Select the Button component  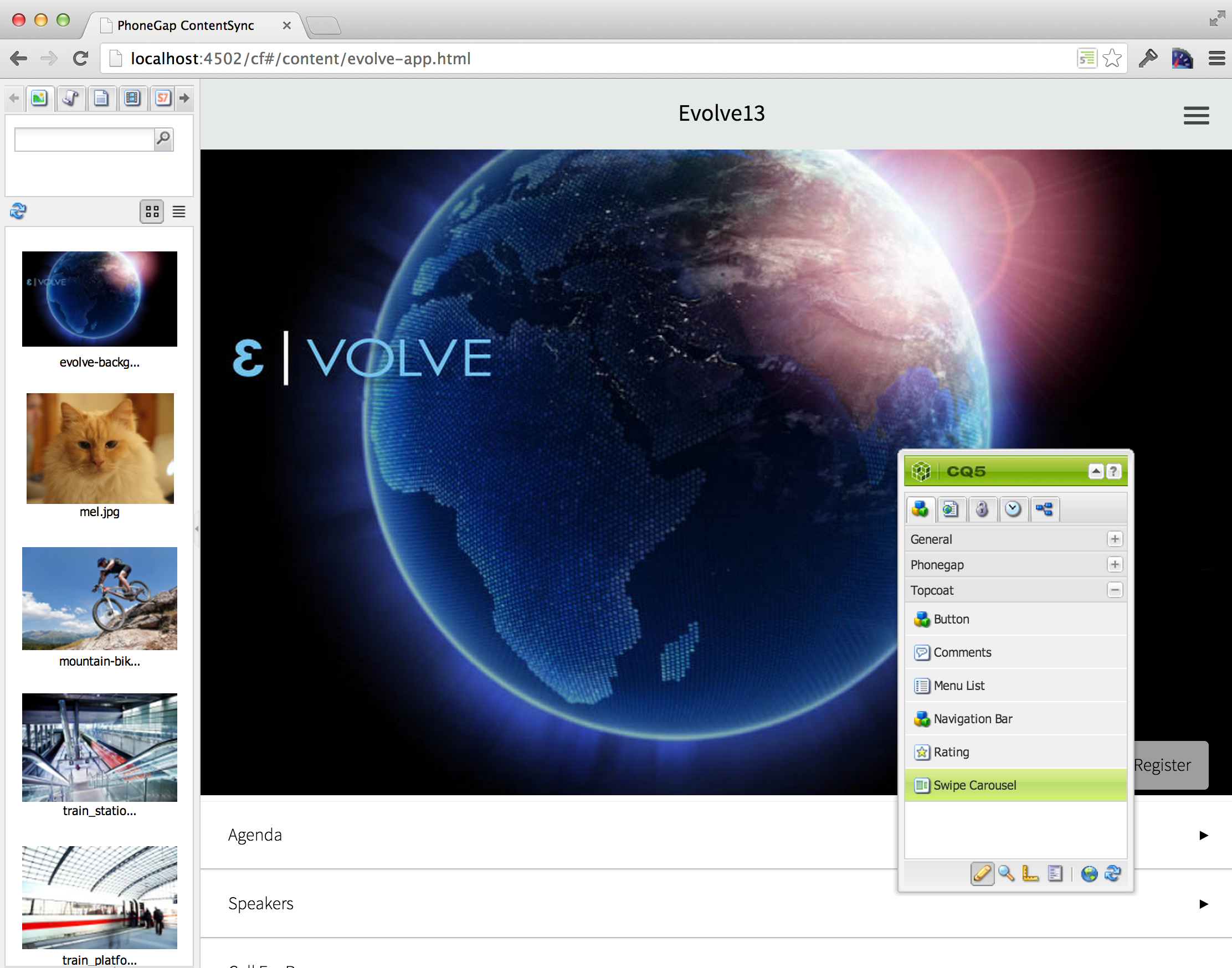tap(1015, 619)
